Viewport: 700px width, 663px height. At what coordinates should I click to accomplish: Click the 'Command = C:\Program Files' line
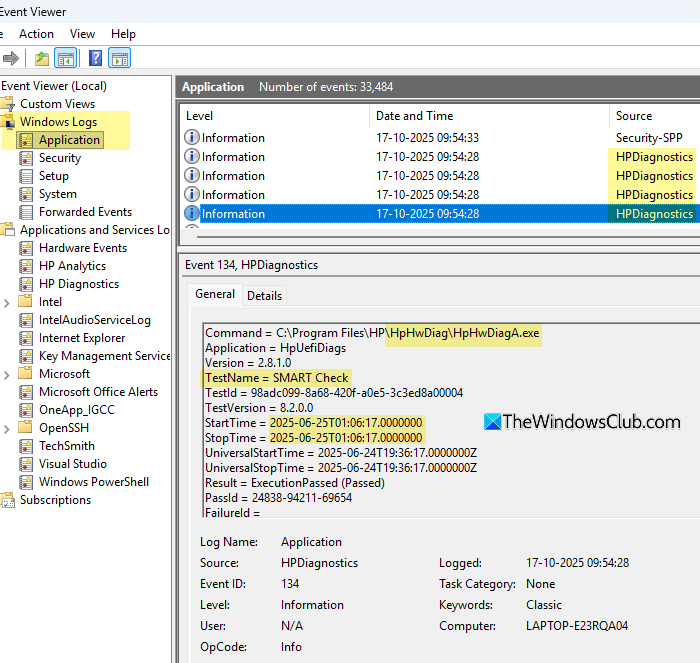[372, 333]
